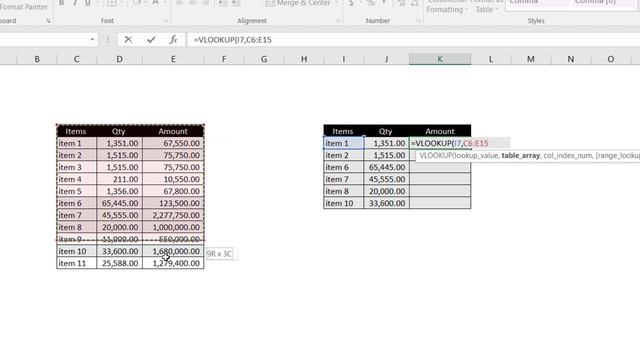The image size is (640, 360).
Task: Click 'col_index_num' in the VLOOKUP tooltip
Action: pos(568,156)
